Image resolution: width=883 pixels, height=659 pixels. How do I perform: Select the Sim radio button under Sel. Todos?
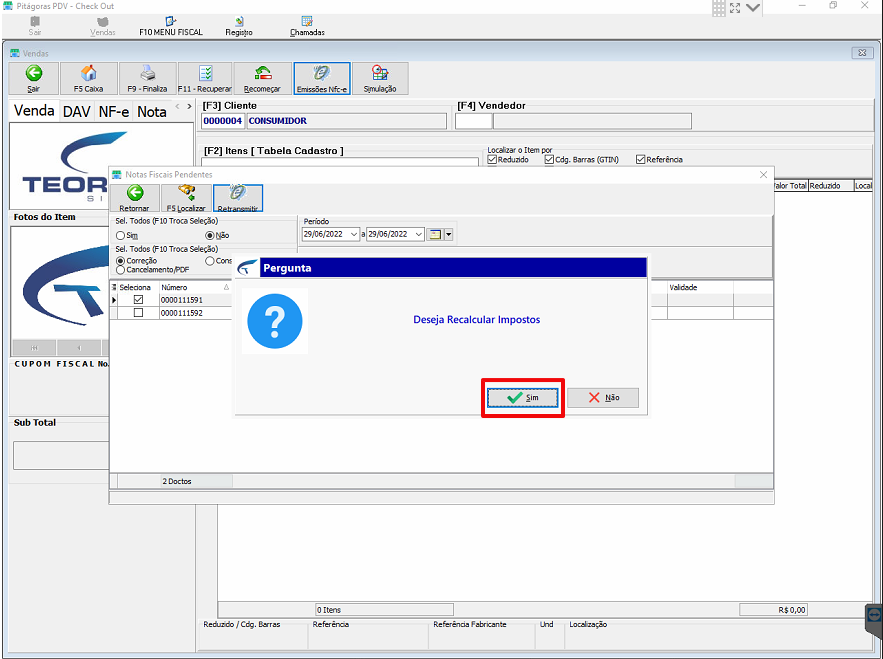121,235
